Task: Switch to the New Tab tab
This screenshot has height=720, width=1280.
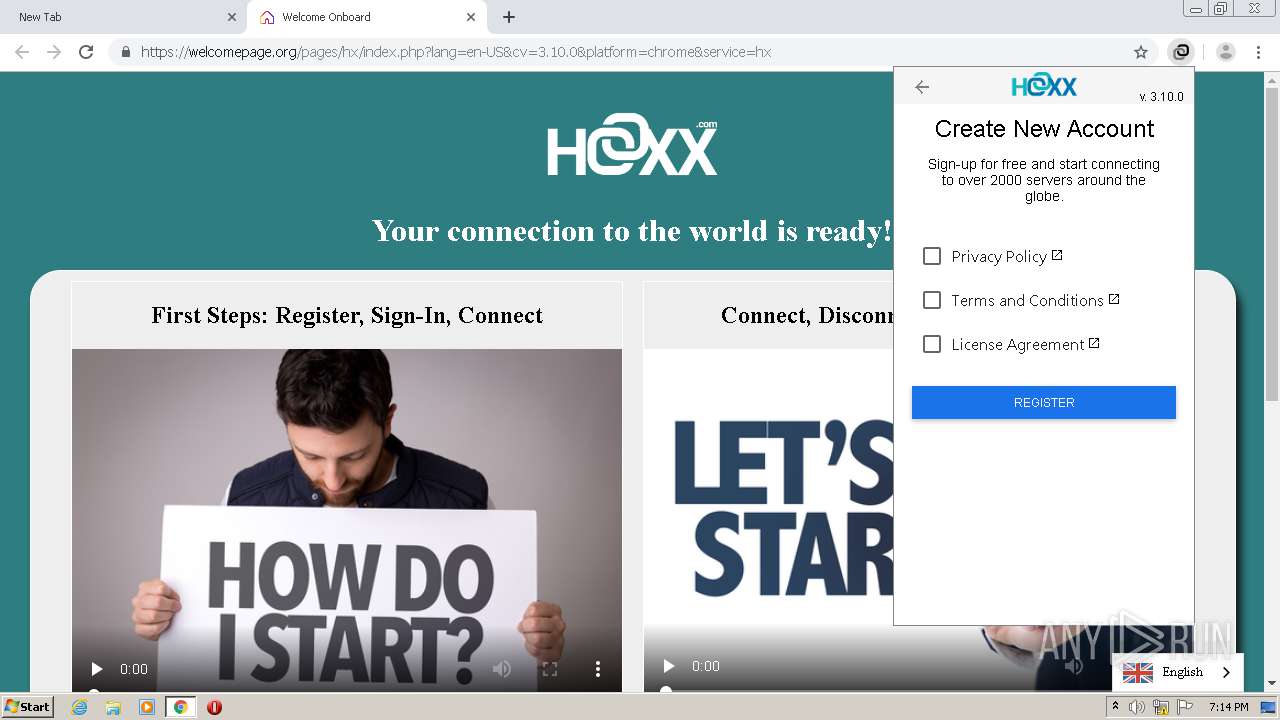Action: (x=123, y=17)
